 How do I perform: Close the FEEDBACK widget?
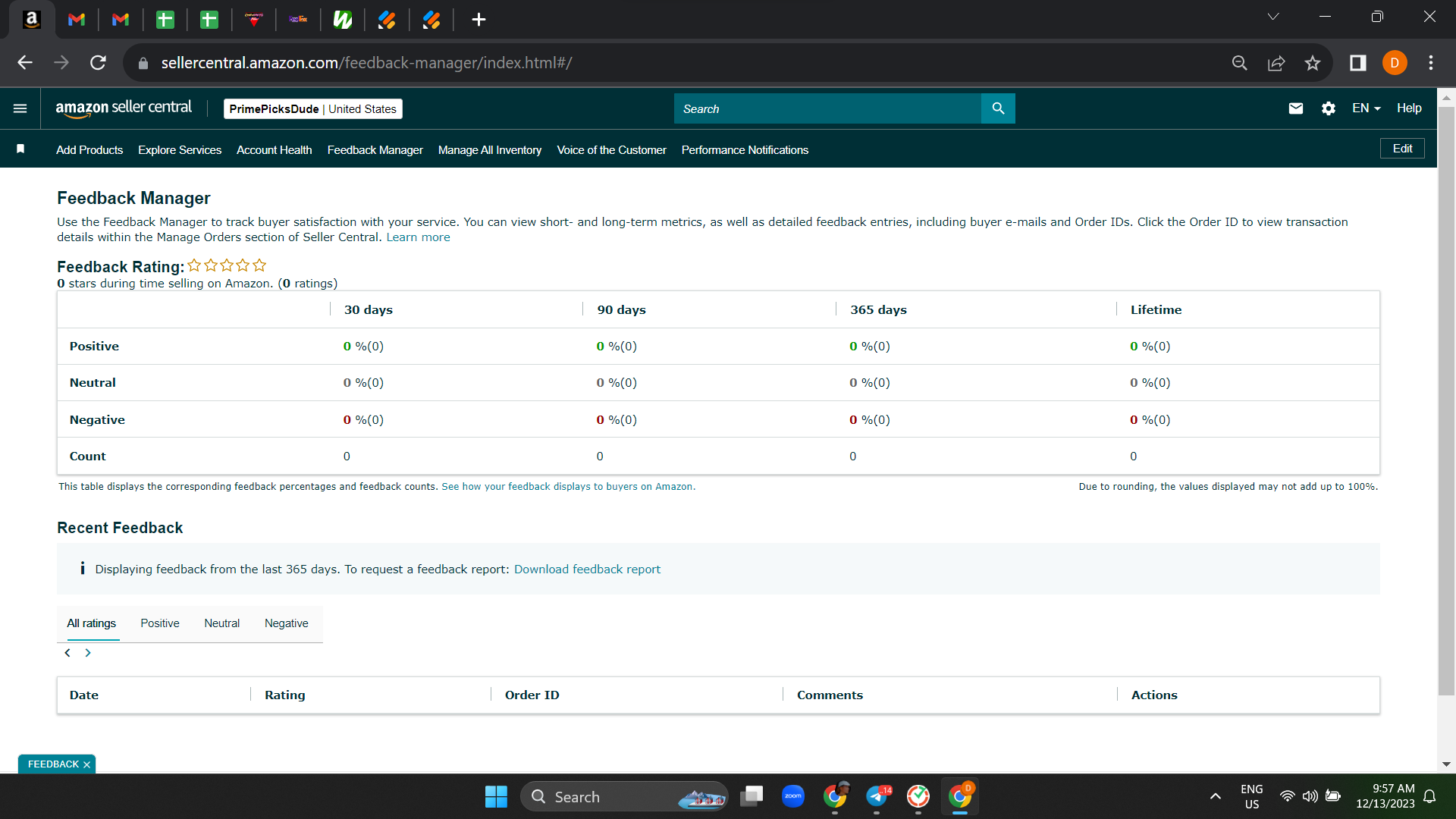tap(86, 764)
